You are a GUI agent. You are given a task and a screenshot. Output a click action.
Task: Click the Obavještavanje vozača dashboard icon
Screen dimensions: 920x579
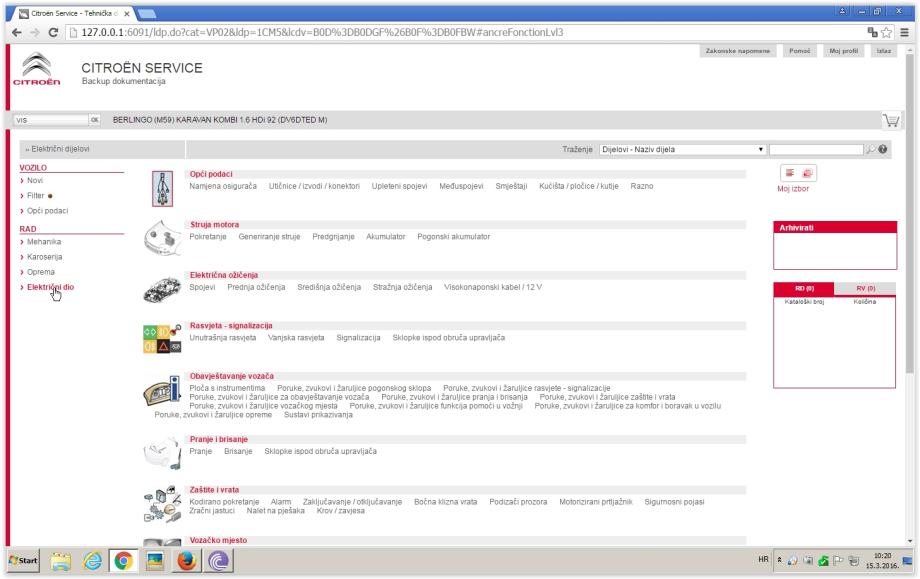[x=162, y=392]
